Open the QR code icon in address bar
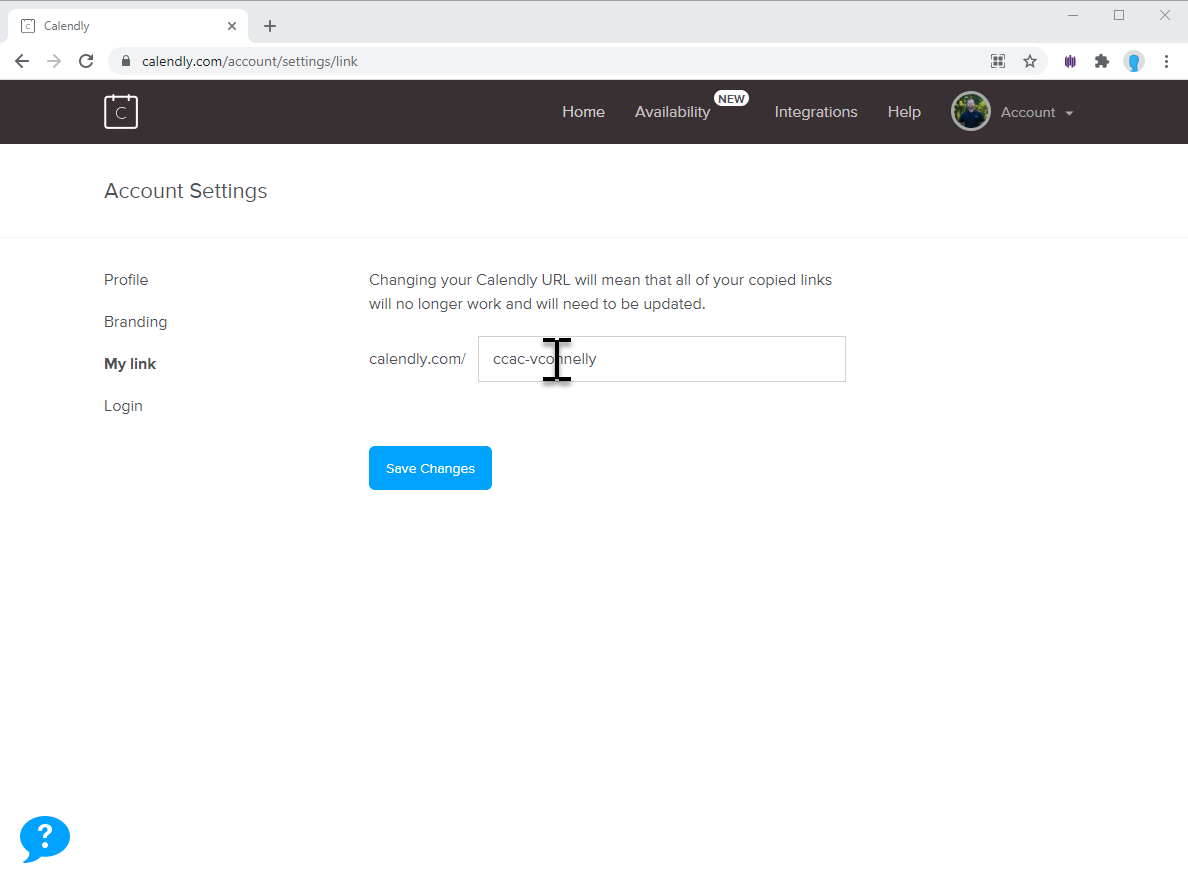 click(x=998, y=61)
